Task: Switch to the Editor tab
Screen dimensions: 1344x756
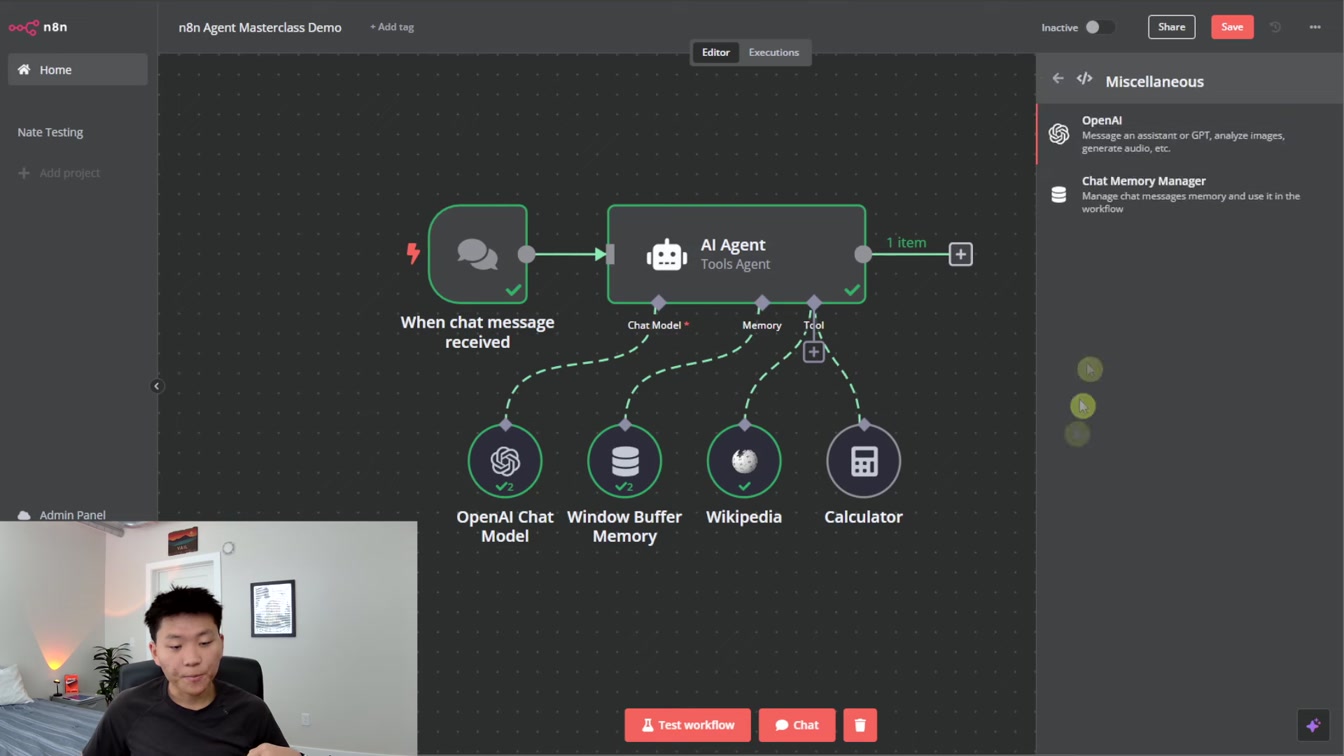Action: coord(716,52)
